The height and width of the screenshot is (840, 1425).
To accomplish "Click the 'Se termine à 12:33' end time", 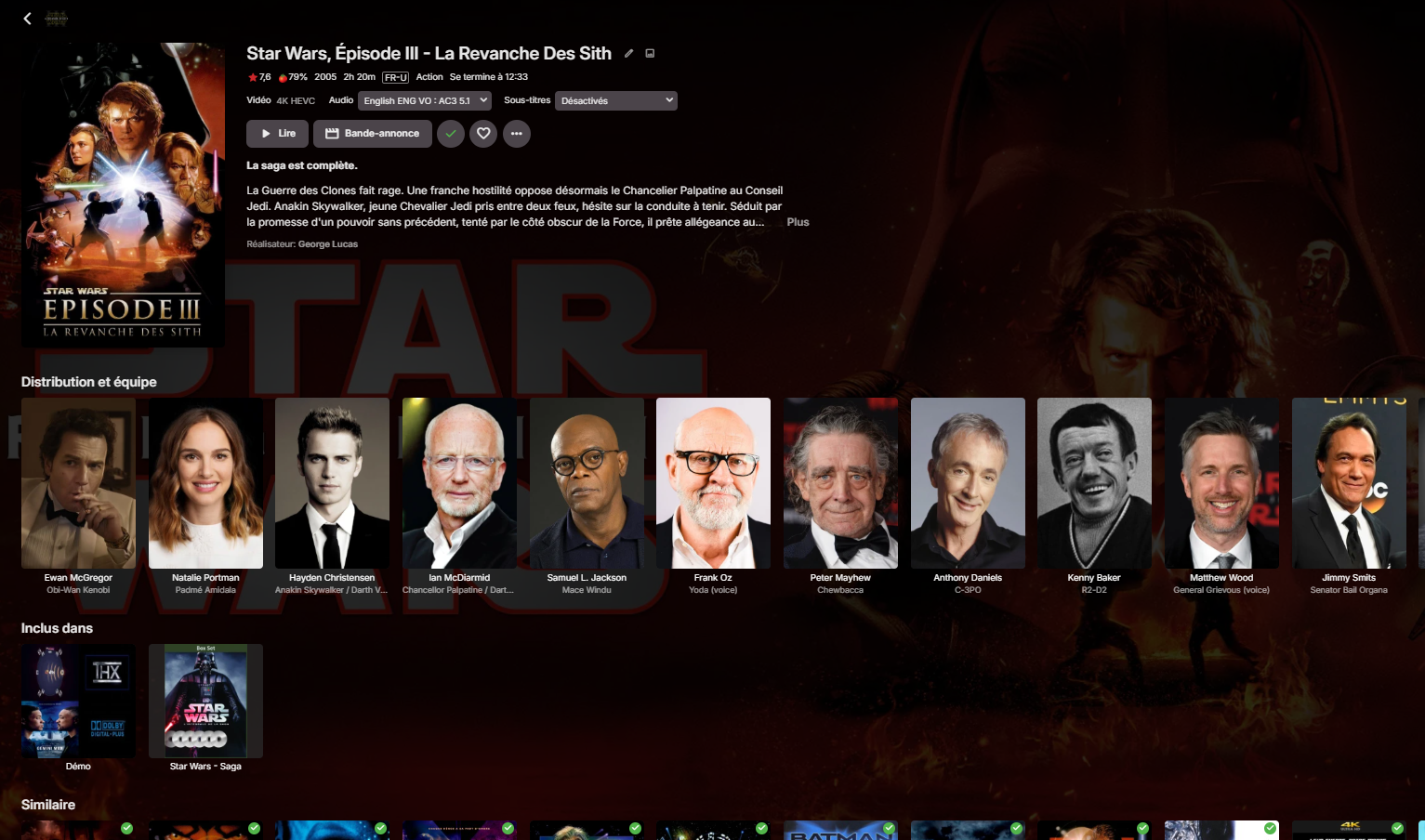I will (x=489, y=77).
